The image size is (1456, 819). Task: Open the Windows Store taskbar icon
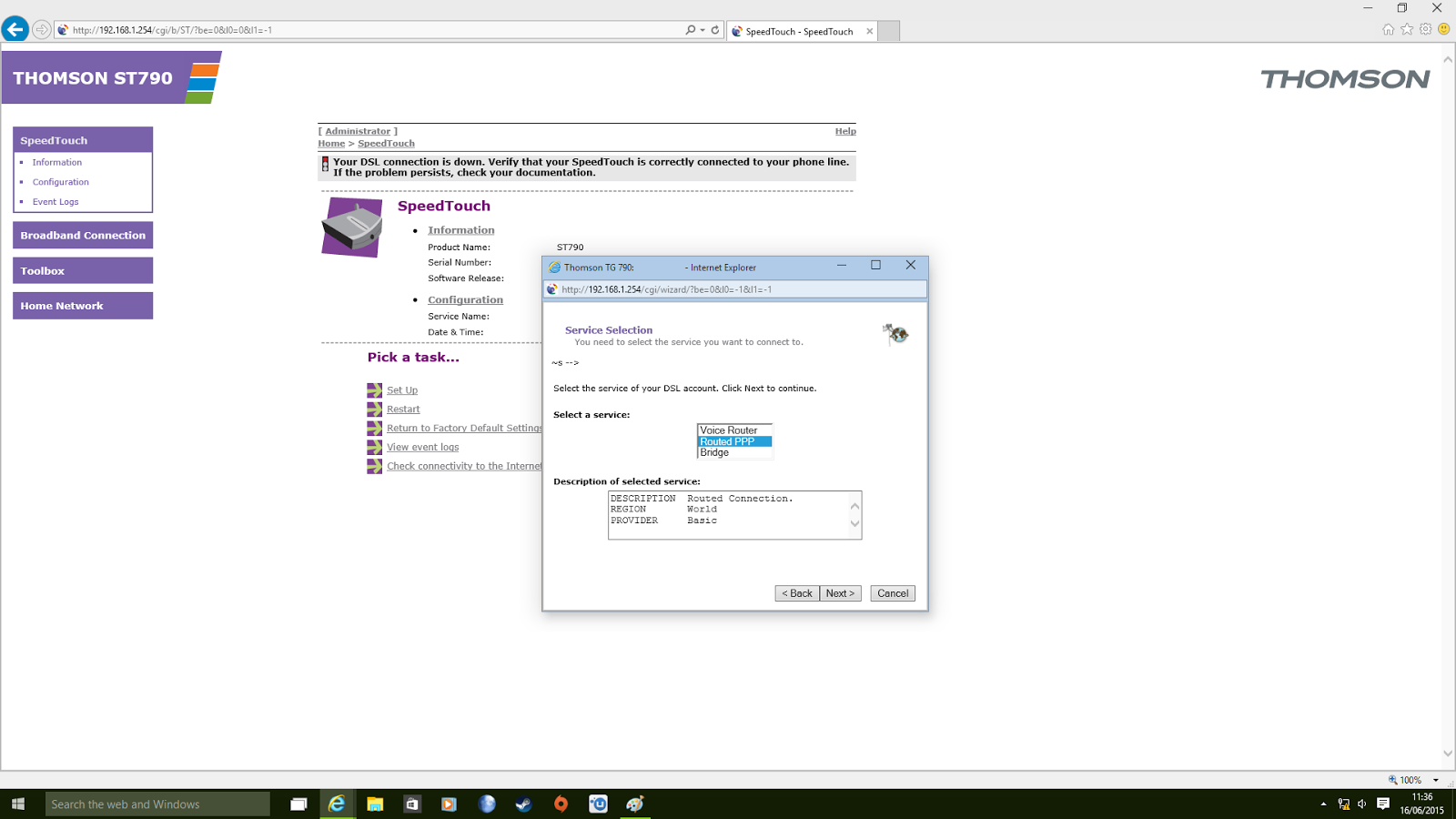[x=412, y=804]
